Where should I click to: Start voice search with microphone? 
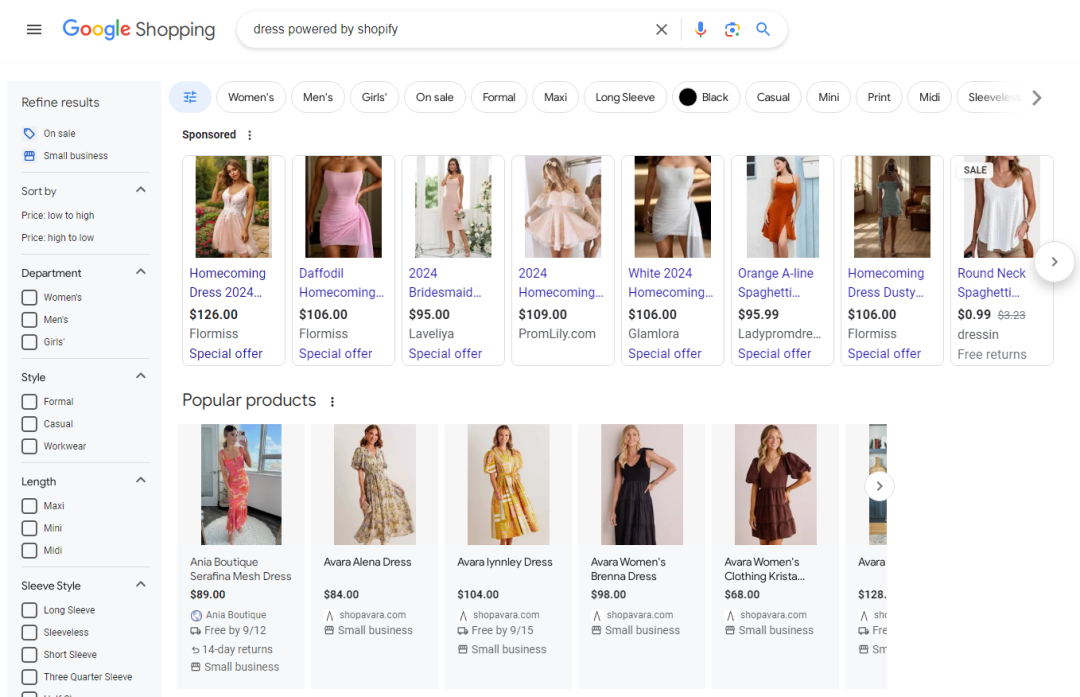point(700,30)
